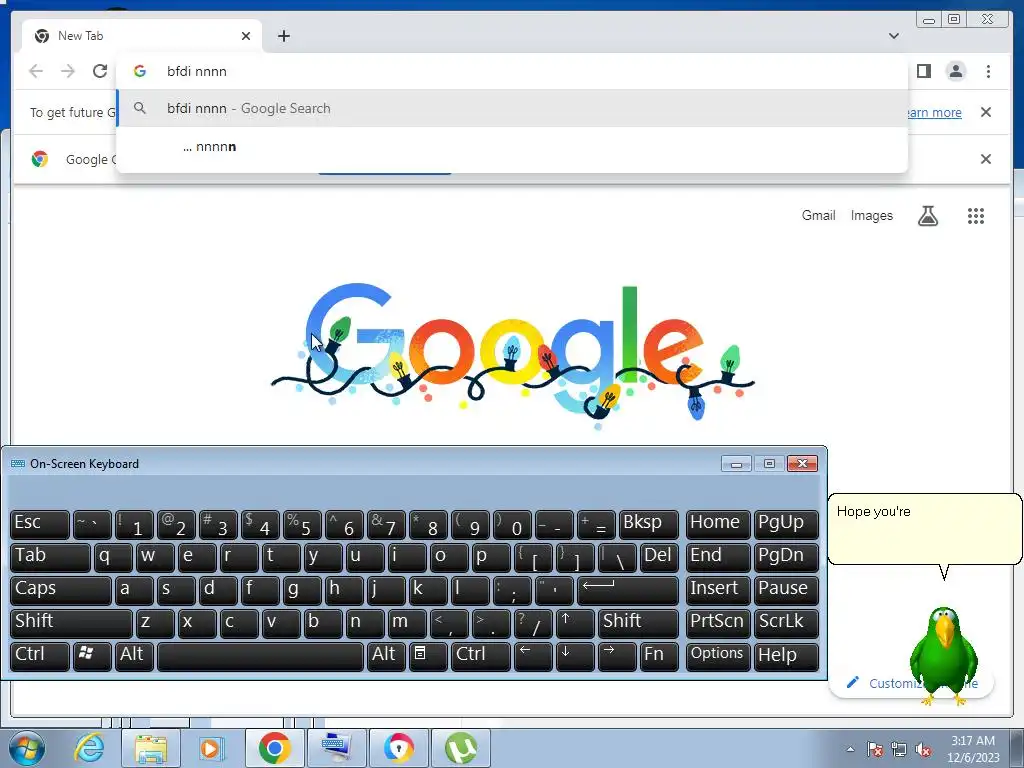1024x768 pixels.
Task: Open the Action Center flag icon
Action: (x=874, y=749)
